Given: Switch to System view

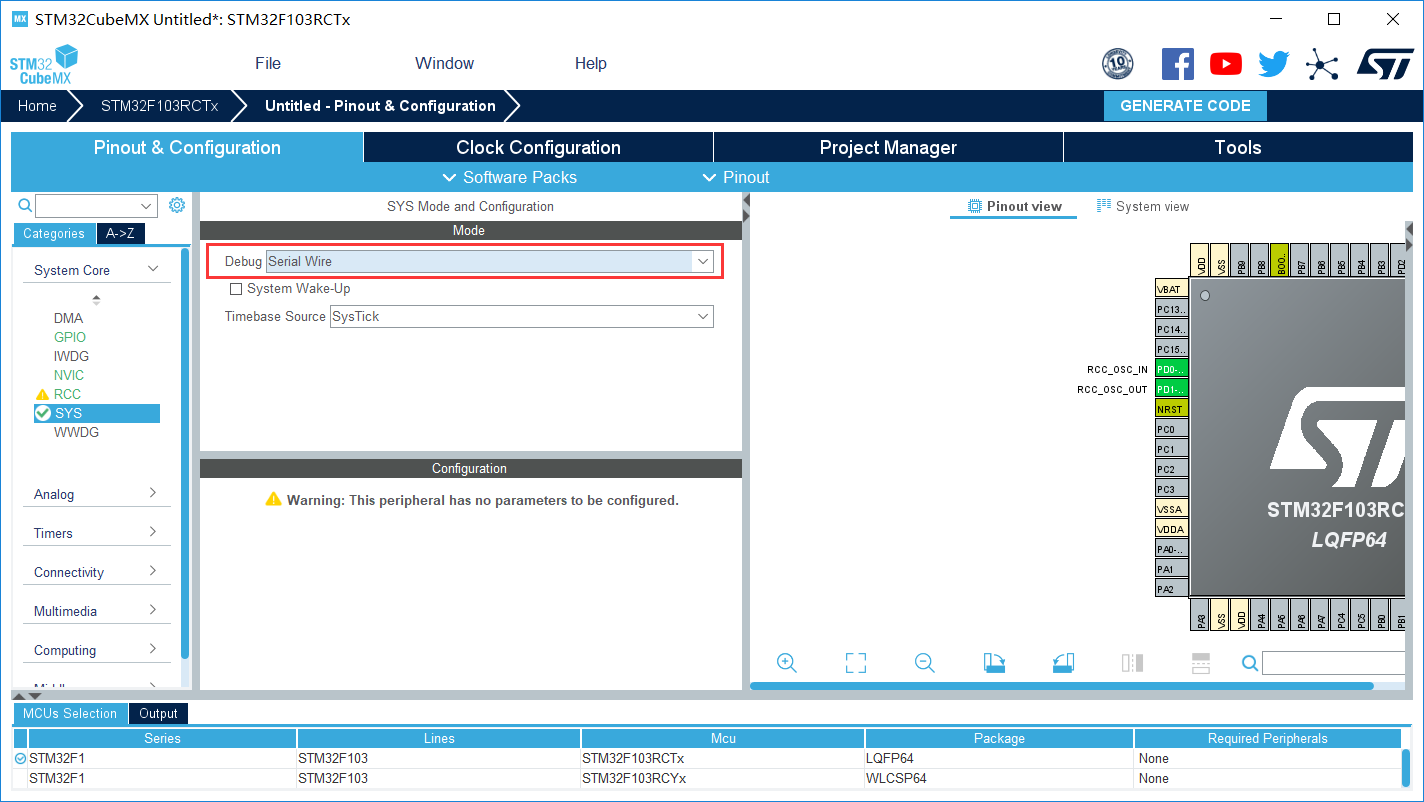Looking at the screenshot, I should 1143,206.
